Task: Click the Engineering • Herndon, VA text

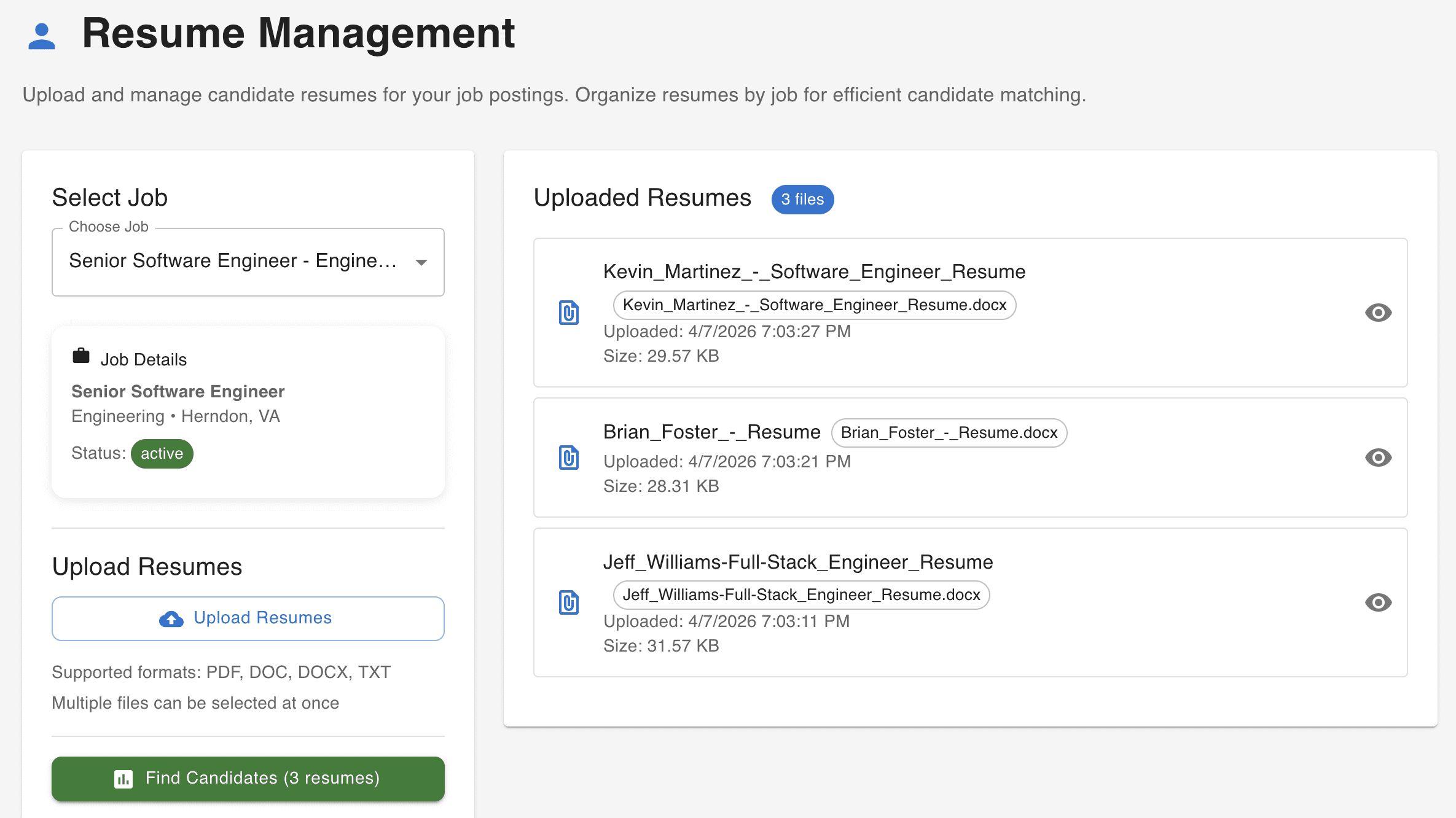Action: pyautogui.click(x=176, y=416)
